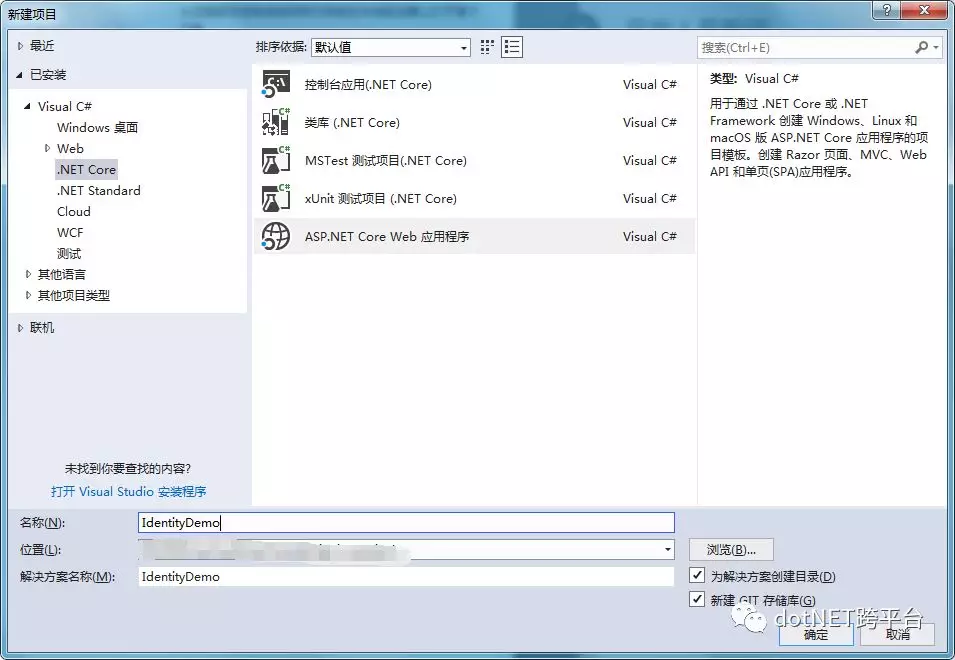Toggle the create directory for solution checkbox
The width and height of the screenshot is (955, 660).
pyautogui.click(x=698, y=576)
